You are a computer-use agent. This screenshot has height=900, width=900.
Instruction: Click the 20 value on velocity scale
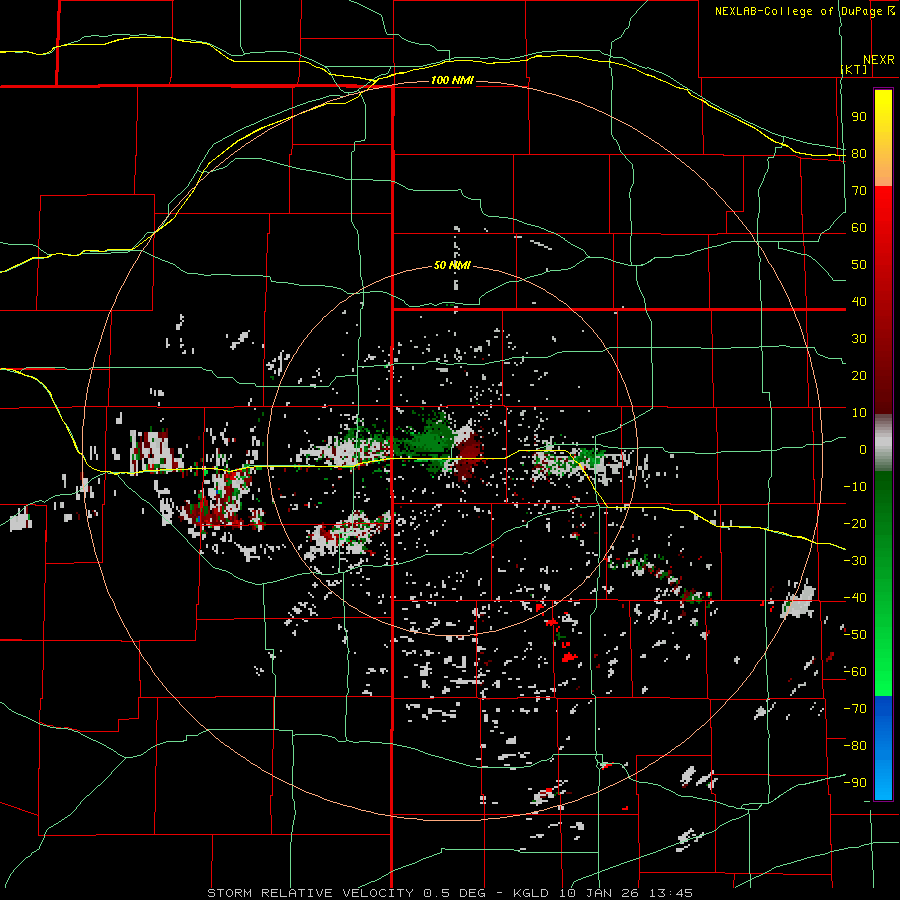coord(859,375)
